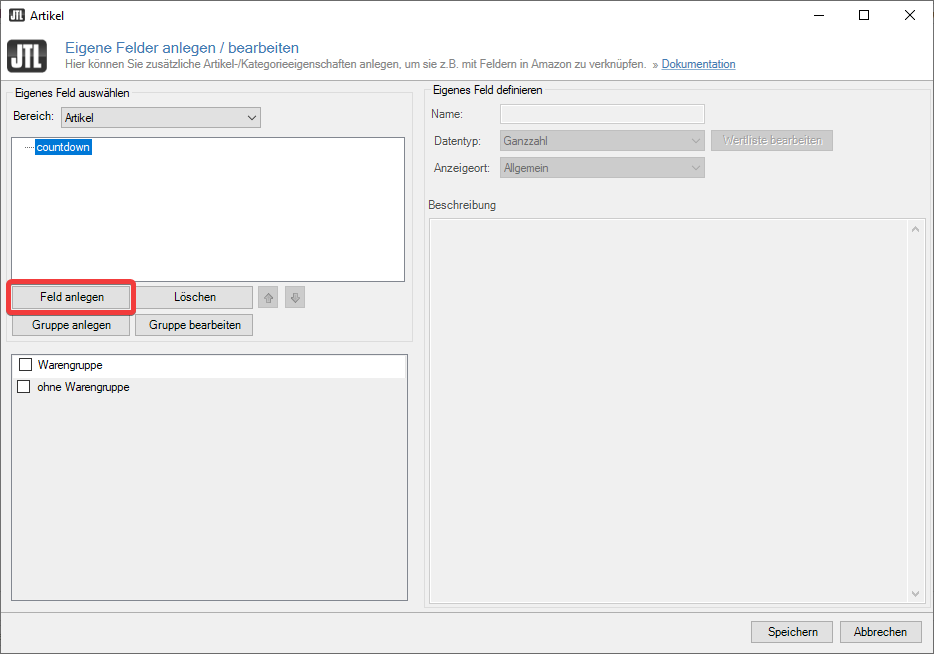
Task: Click the Warengruppe label text
Action: (x=70, y=365)
